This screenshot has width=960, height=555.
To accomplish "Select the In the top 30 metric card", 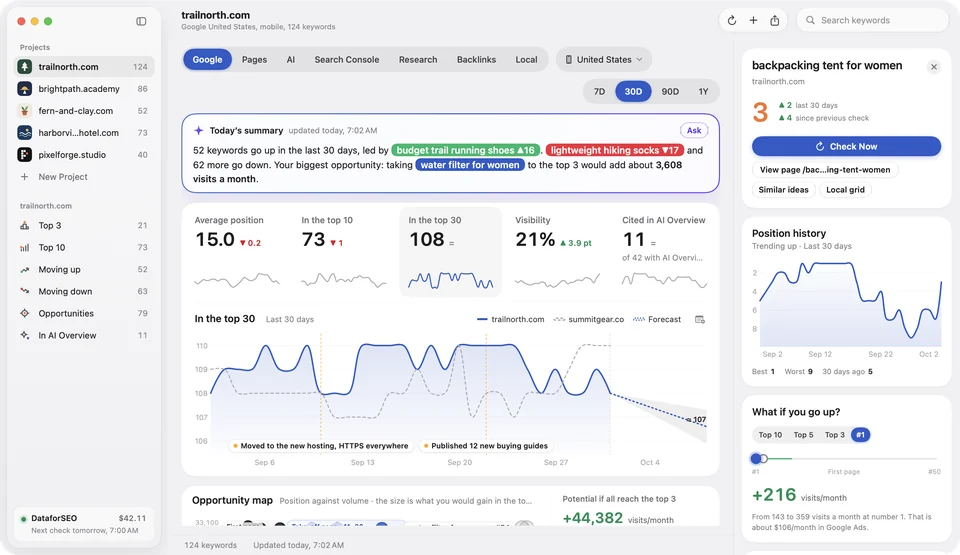I will point(451,252).
